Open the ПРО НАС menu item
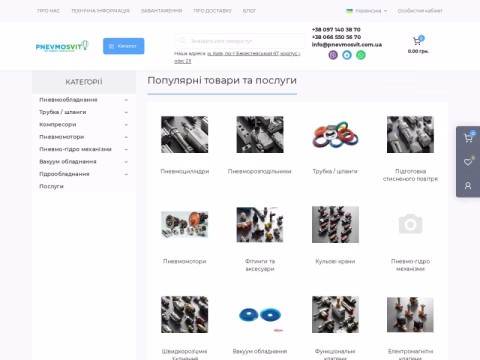The width and height of the screenshot is (480, 360). [49, 11]
